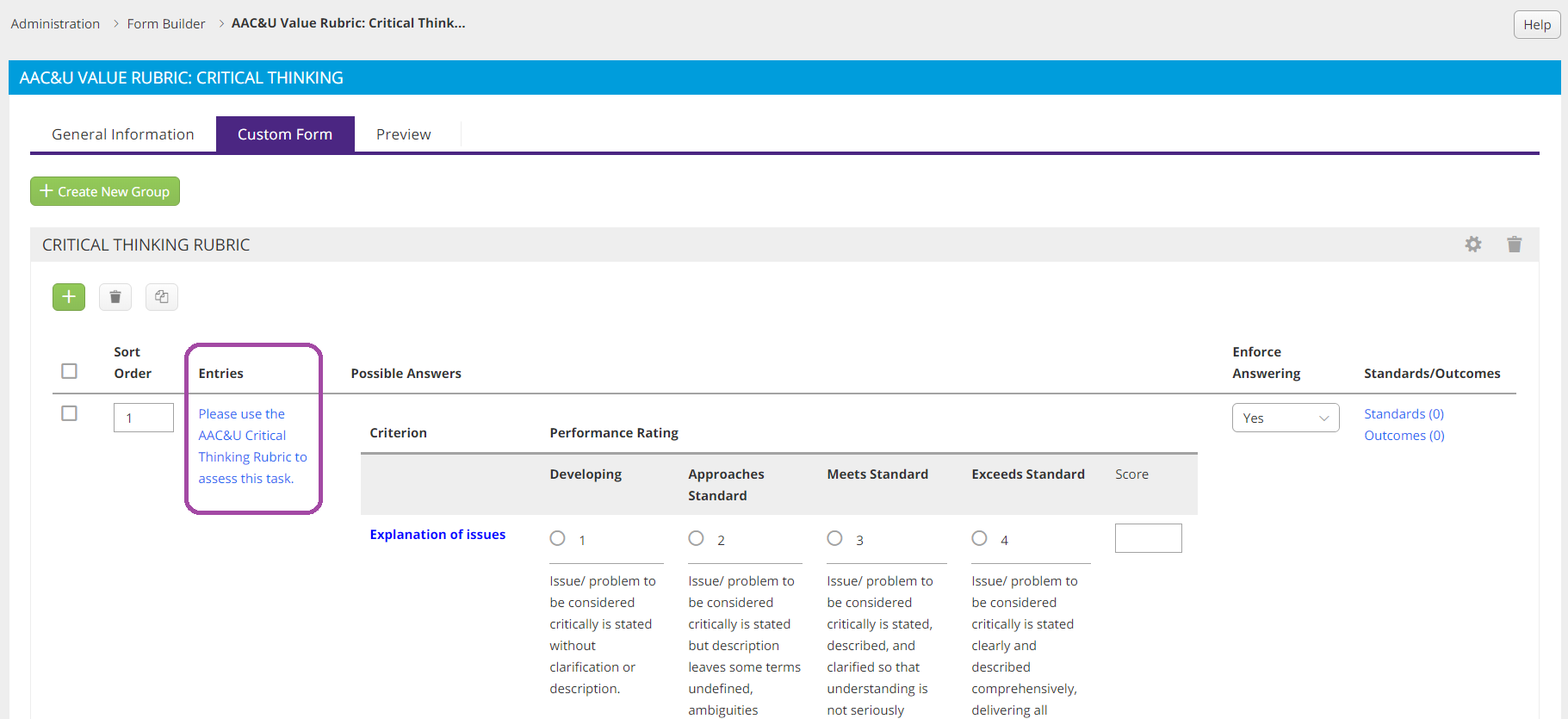The image size is (1568, 719).
Task: Click the Possible Answers column heading
Action: [406, 374]
